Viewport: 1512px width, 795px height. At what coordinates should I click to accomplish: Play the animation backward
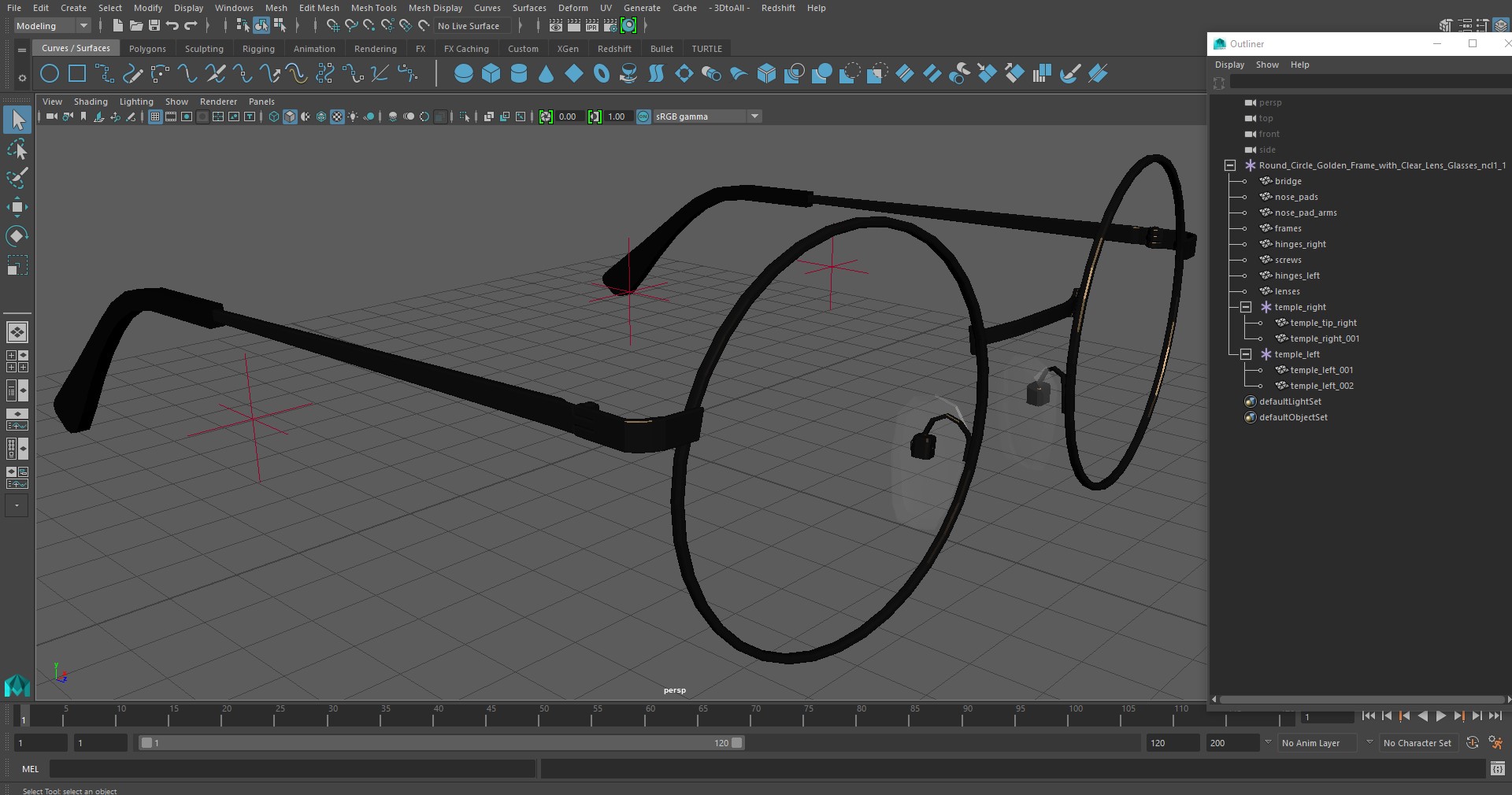[1423, 716]
